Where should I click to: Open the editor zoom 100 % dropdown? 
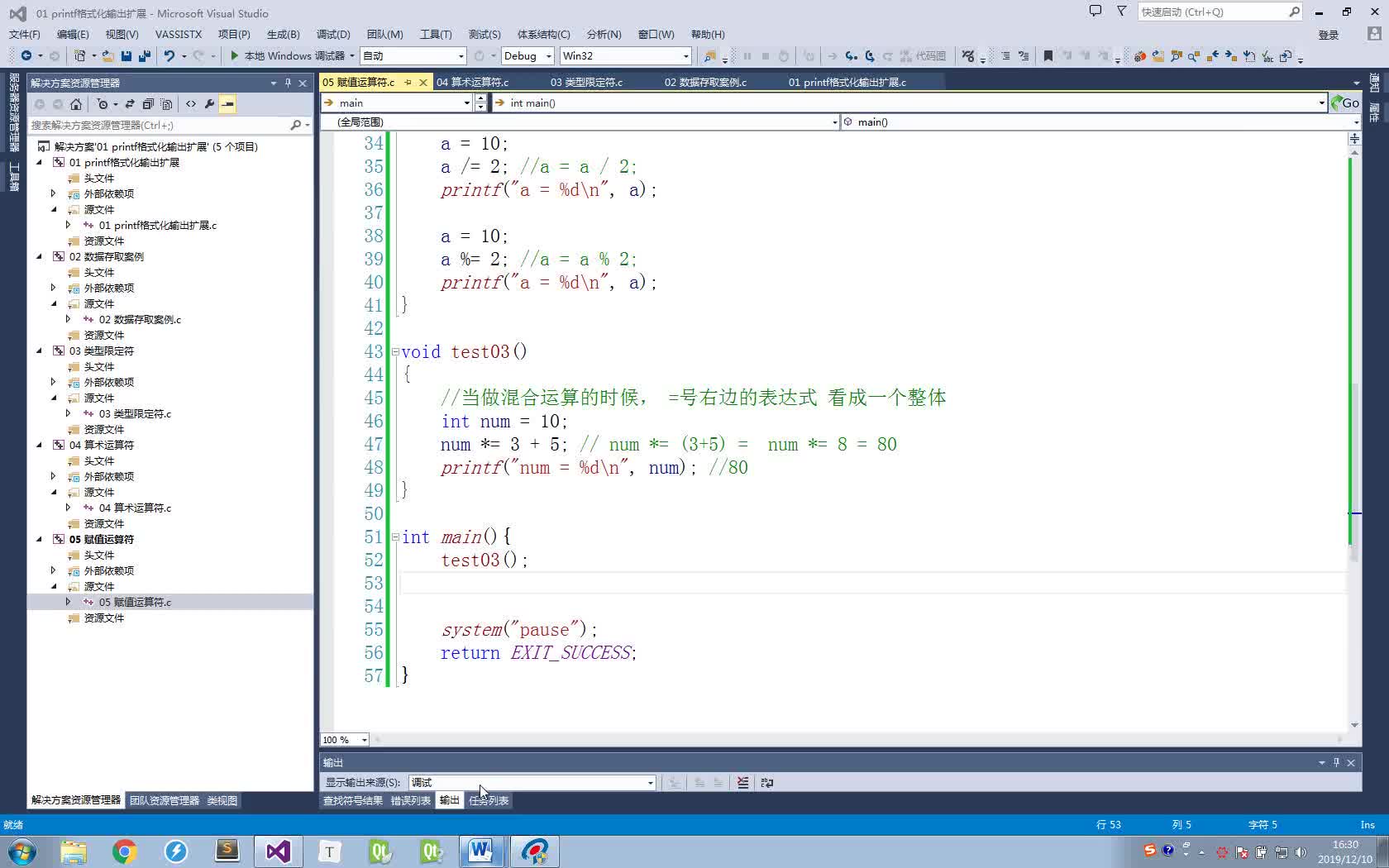tap(344, 740)
